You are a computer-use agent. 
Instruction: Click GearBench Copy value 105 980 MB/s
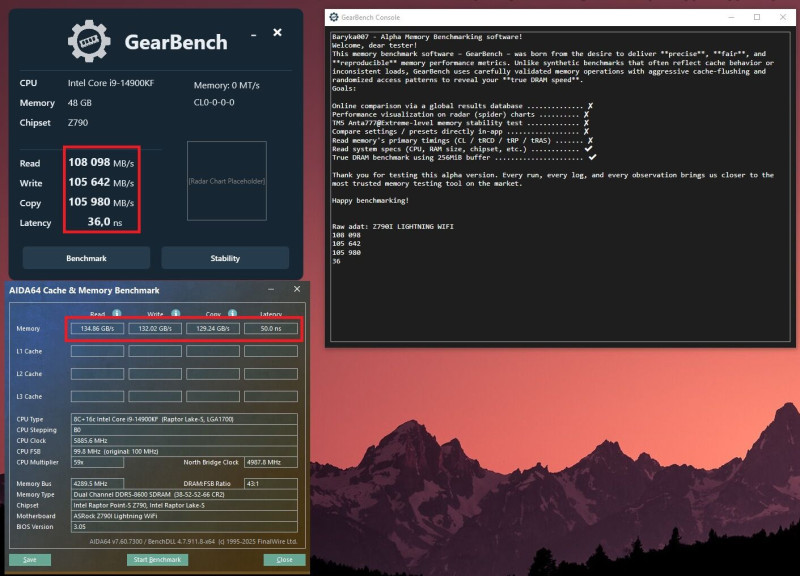click(101, 203)
